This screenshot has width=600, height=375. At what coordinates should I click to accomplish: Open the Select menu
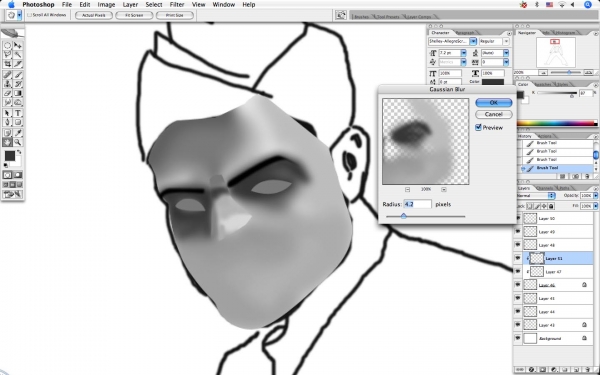pos(154,5)
